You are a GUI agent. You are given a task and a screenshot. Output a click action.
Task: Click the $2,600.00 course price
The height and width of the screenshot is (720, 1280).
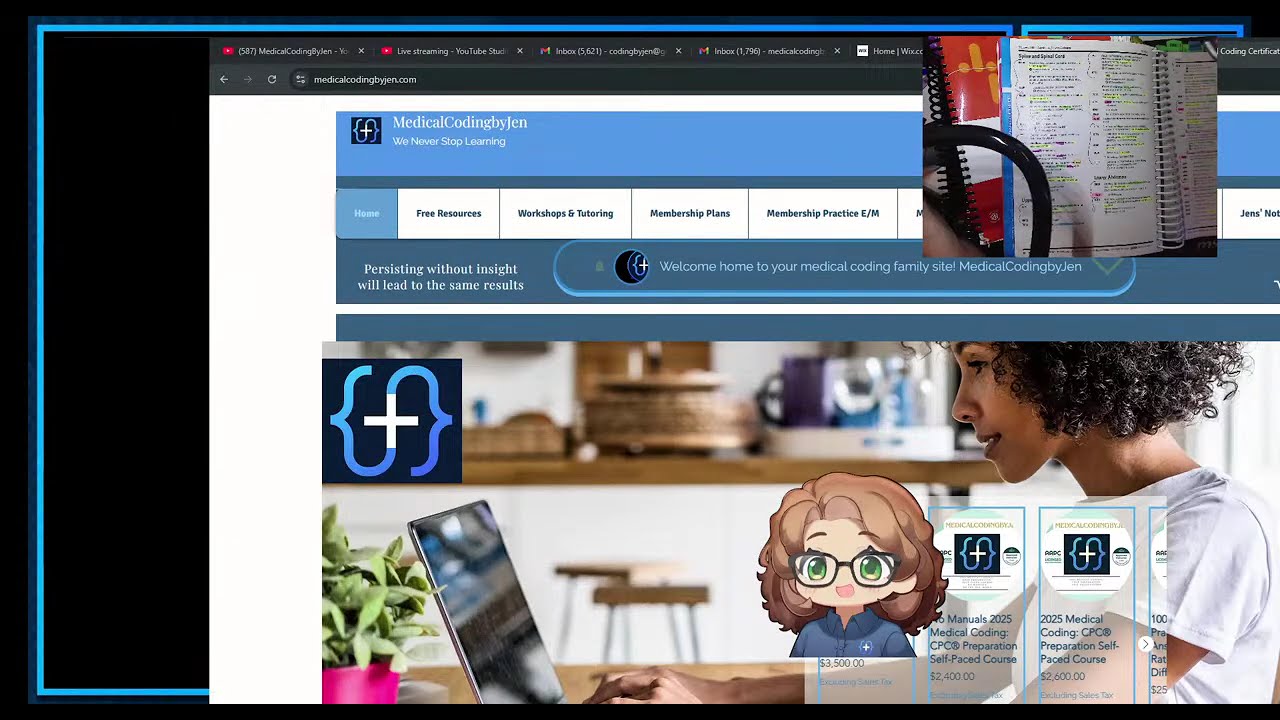(x=1062, y=676)
